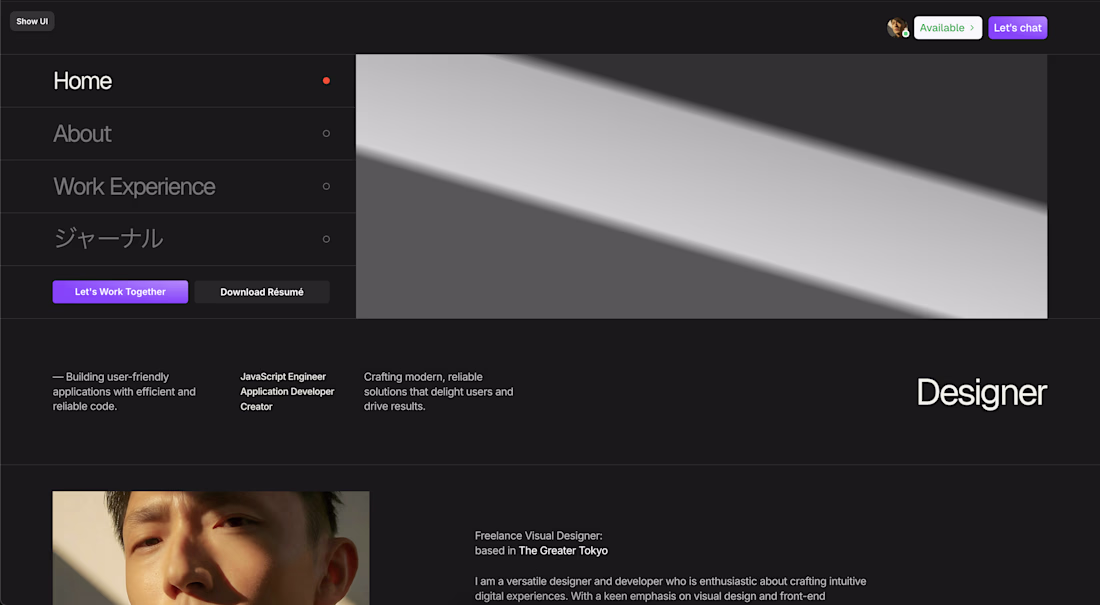The width and height of the screenshot is (1100, 605).
Task: Select the circle indicator beside Work Experience
Action: pos(326,186)
